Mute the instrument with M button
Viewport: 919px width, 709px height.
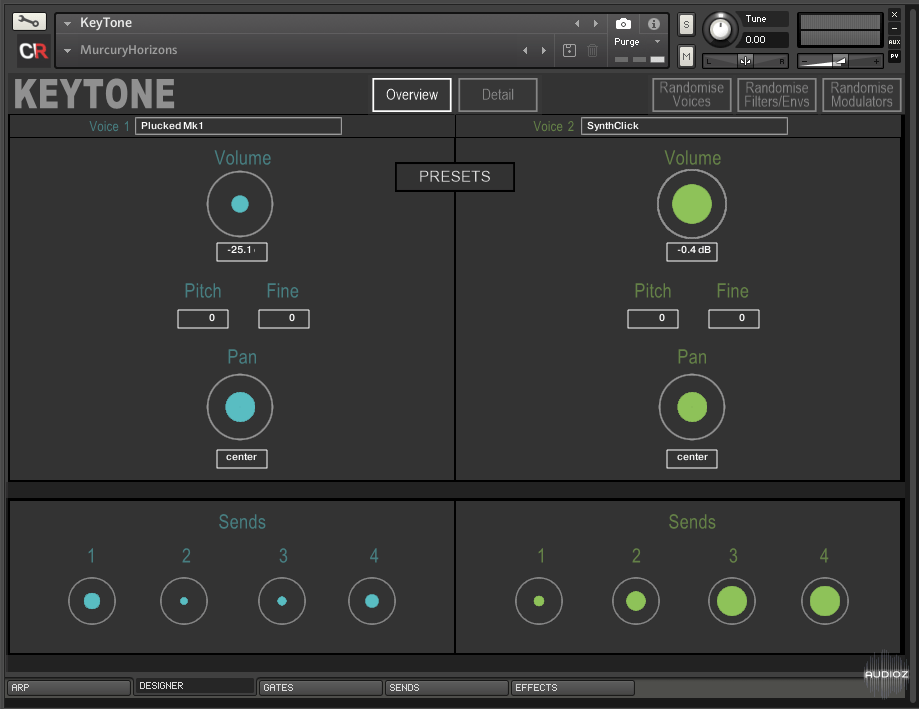tap(686, 56)
